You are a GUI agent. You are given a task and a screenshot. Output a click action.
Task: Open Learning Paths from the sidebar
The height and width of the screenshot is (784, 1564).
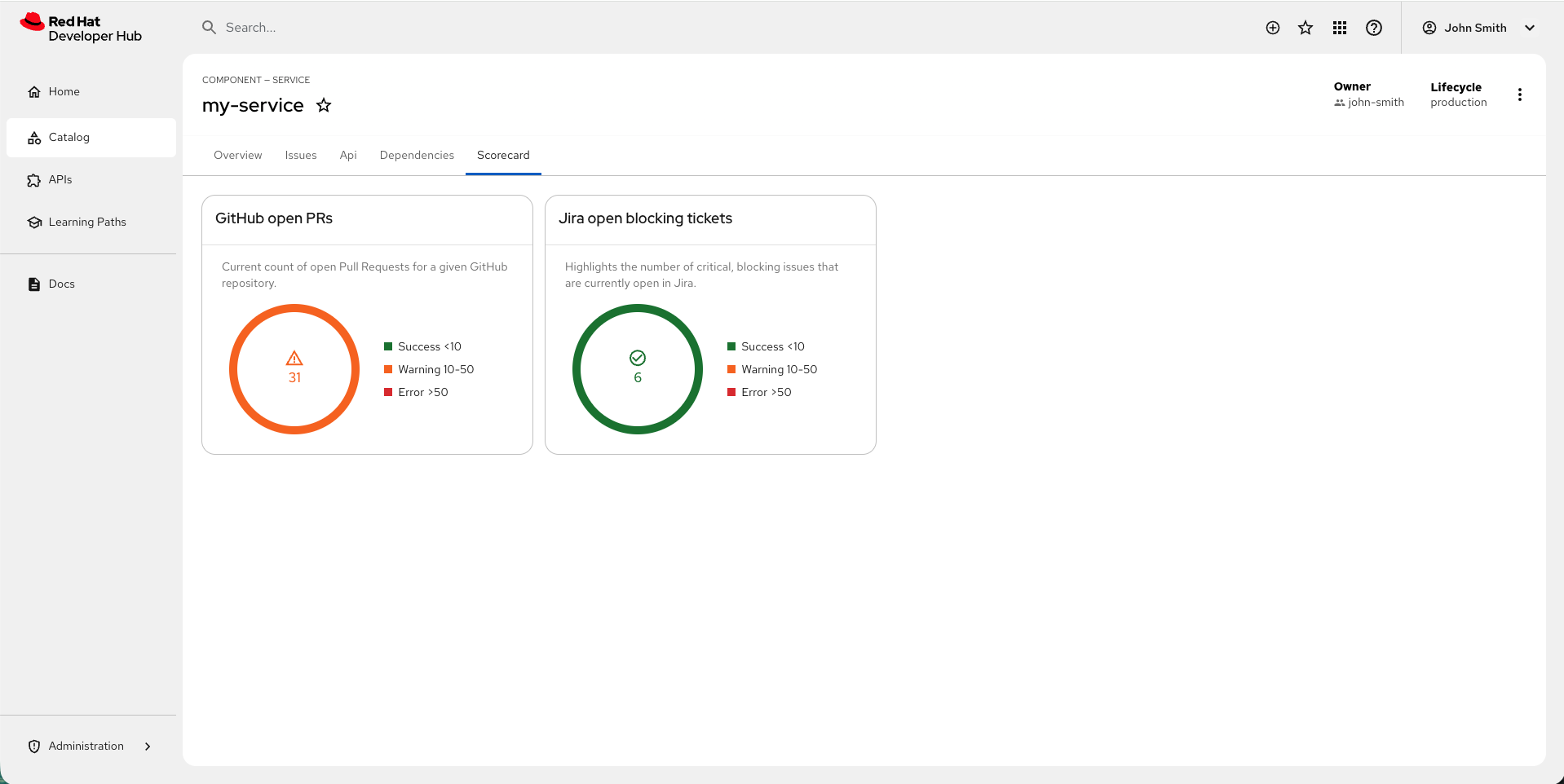tap(87, 222)
